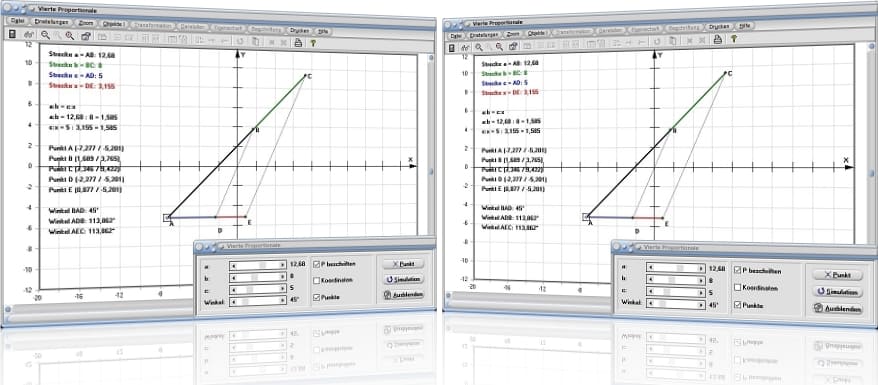
Task: Click third magnifier icon in right window toolbar
Action: (x=499, y=46)
